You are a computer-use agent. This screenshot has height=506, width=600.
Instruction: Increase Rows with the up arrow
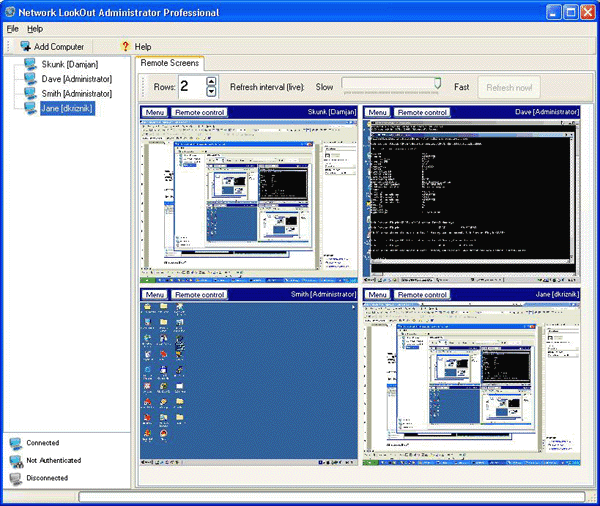(210, 82)
